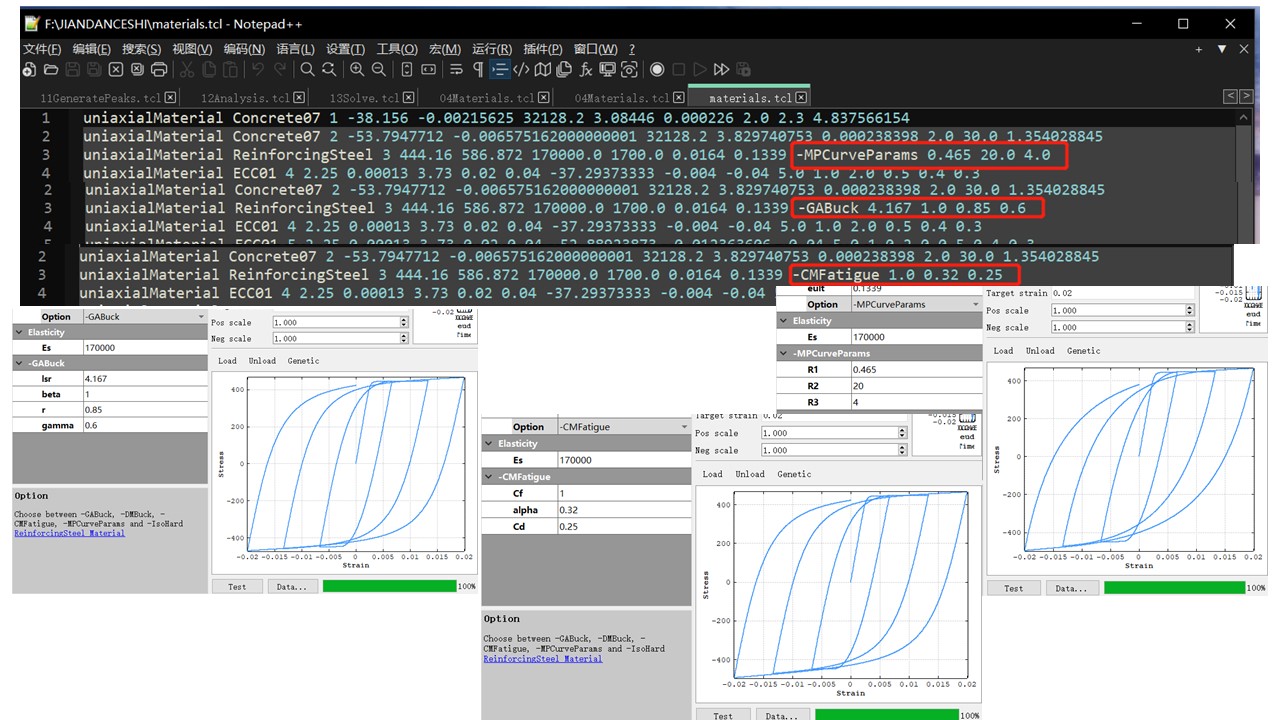The width and height of the screenshot is (1280, 720).
Task: Click the lsr value field 4.167
Action: click(x=145, y=379)
